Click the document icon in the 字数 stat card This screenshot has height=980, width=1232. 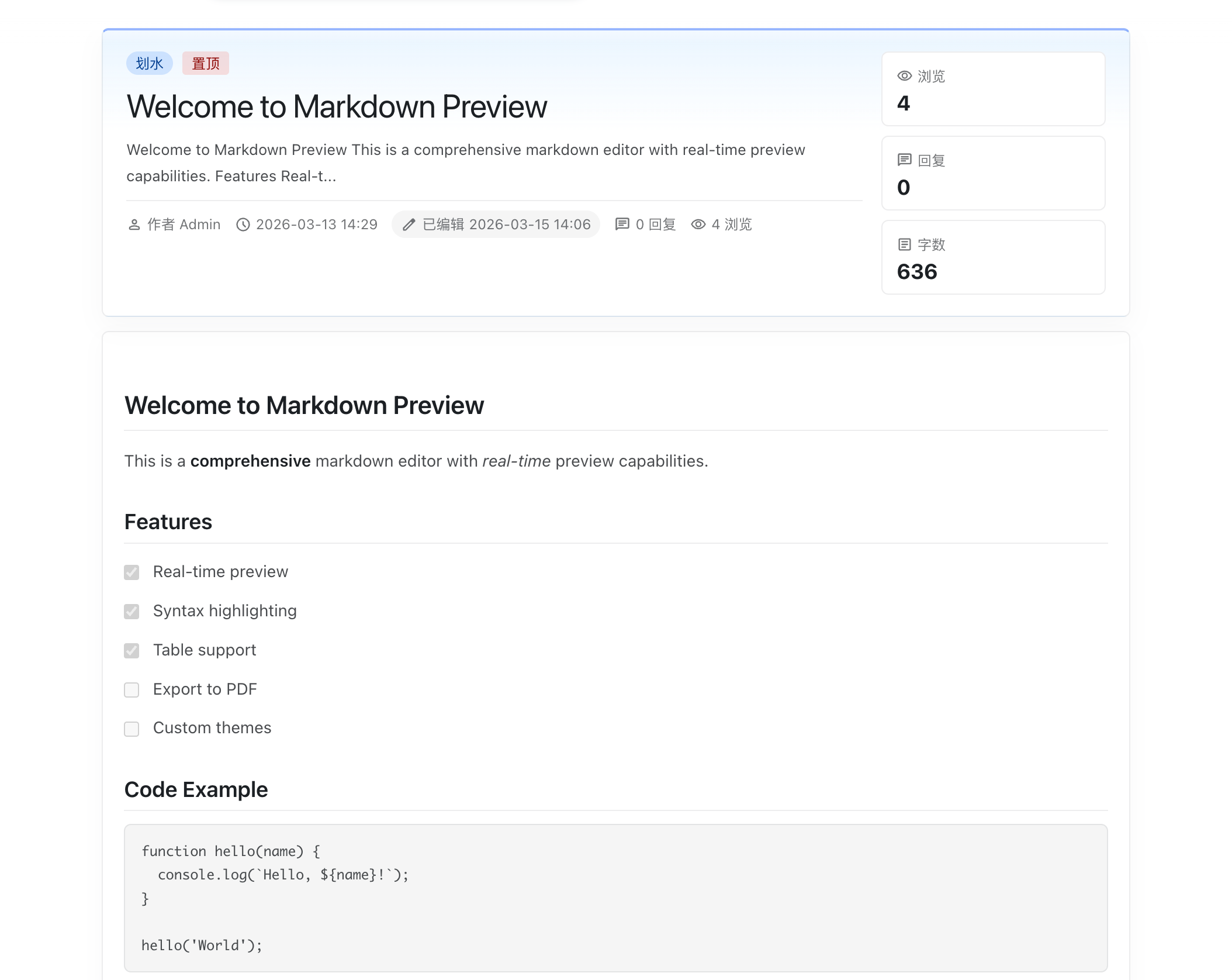(x=904, y=244)
